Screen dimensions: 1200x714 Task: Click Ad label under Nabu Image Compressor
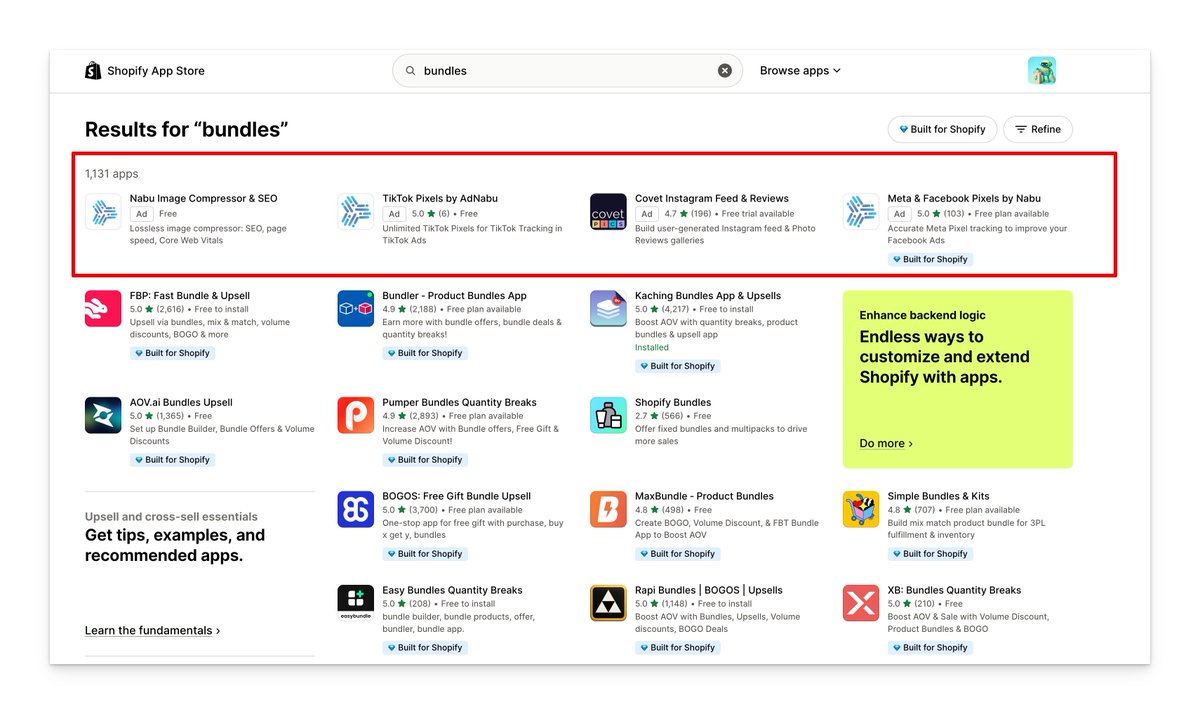coord(142,214)
